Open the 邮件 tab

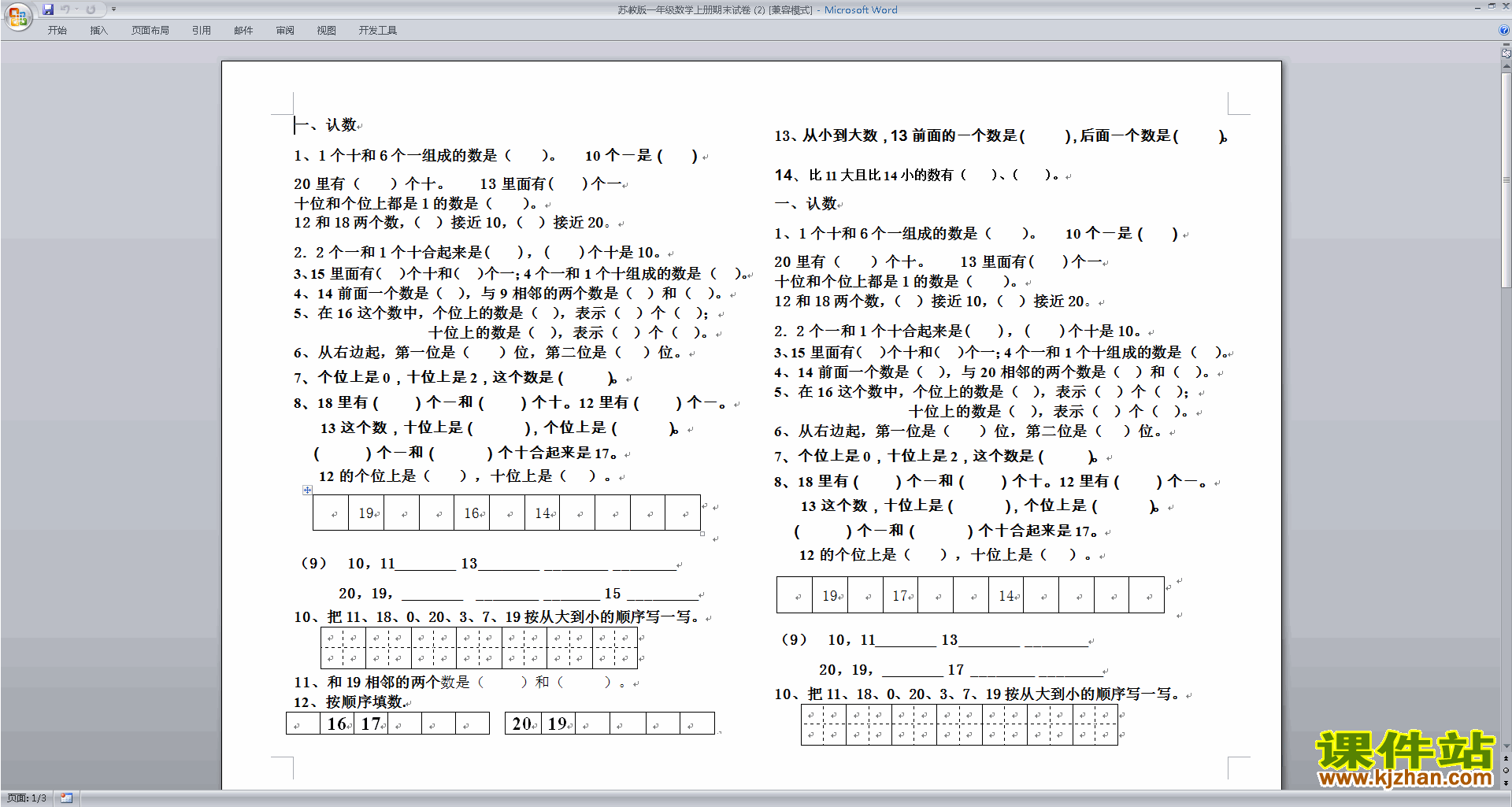click(x=243, y=31)
